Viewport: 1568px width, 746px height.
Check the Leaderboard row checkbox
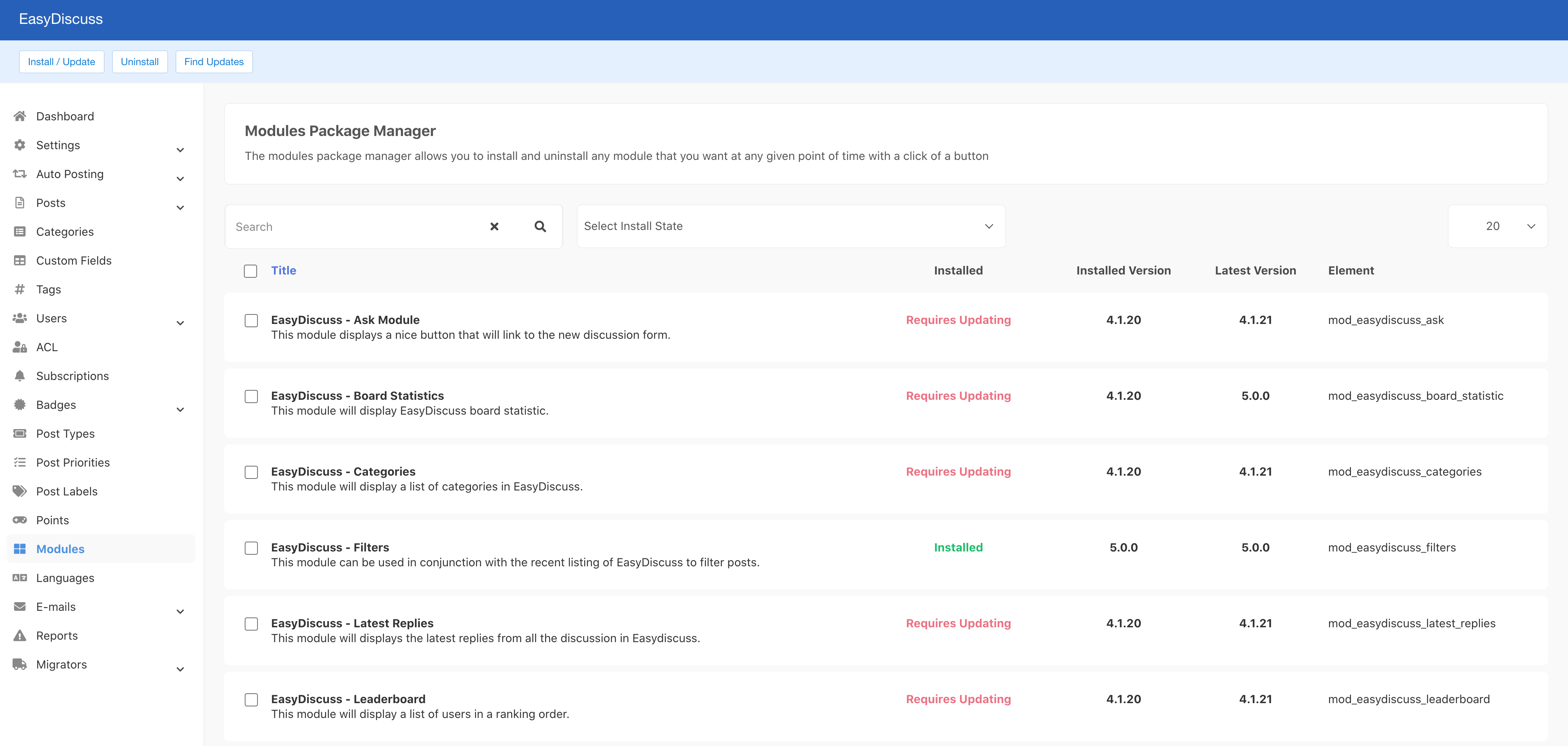(251, 700)
